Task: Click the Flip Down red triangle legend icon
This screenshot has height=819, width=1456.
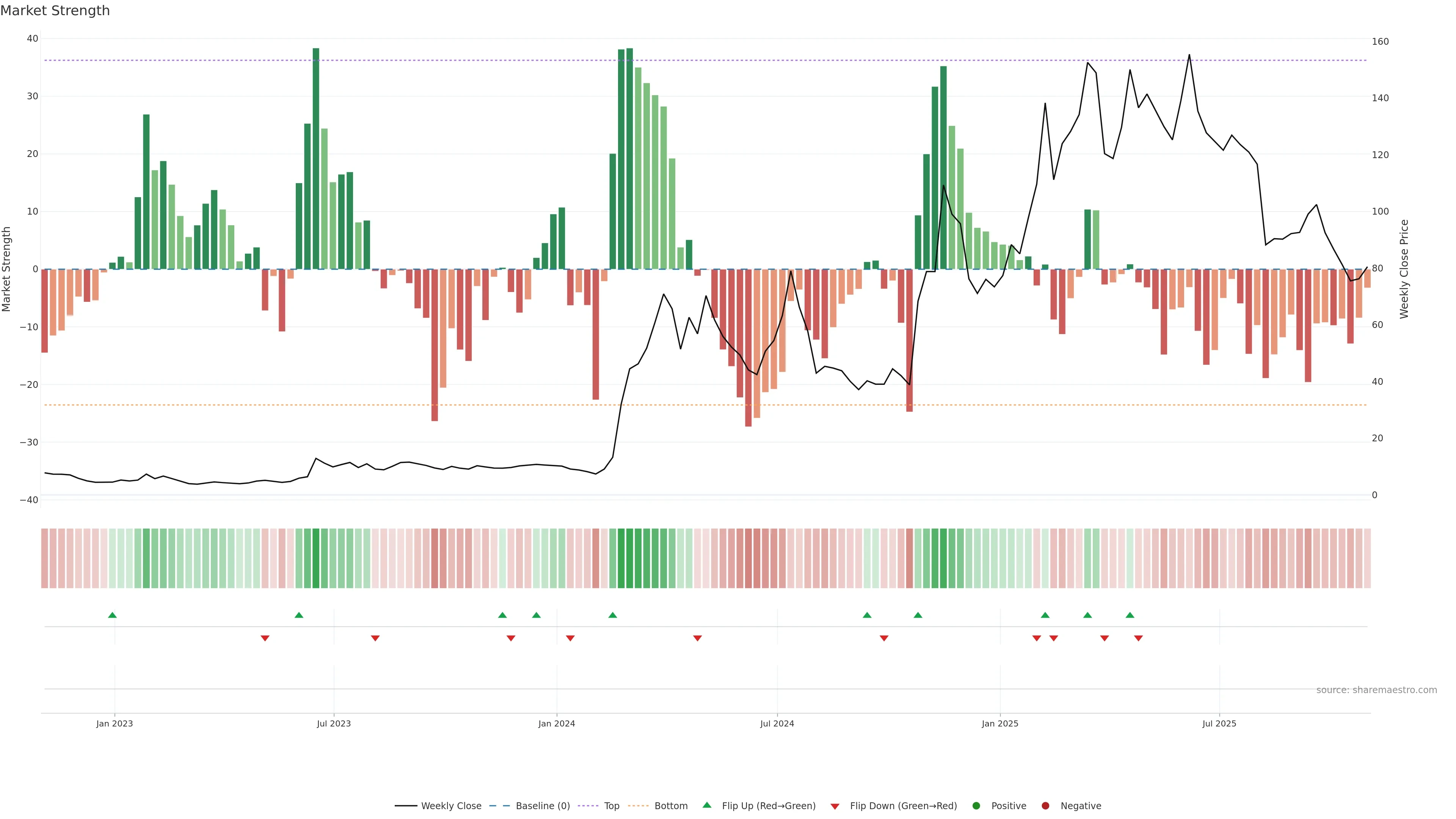Action: [x=835, y=806]
